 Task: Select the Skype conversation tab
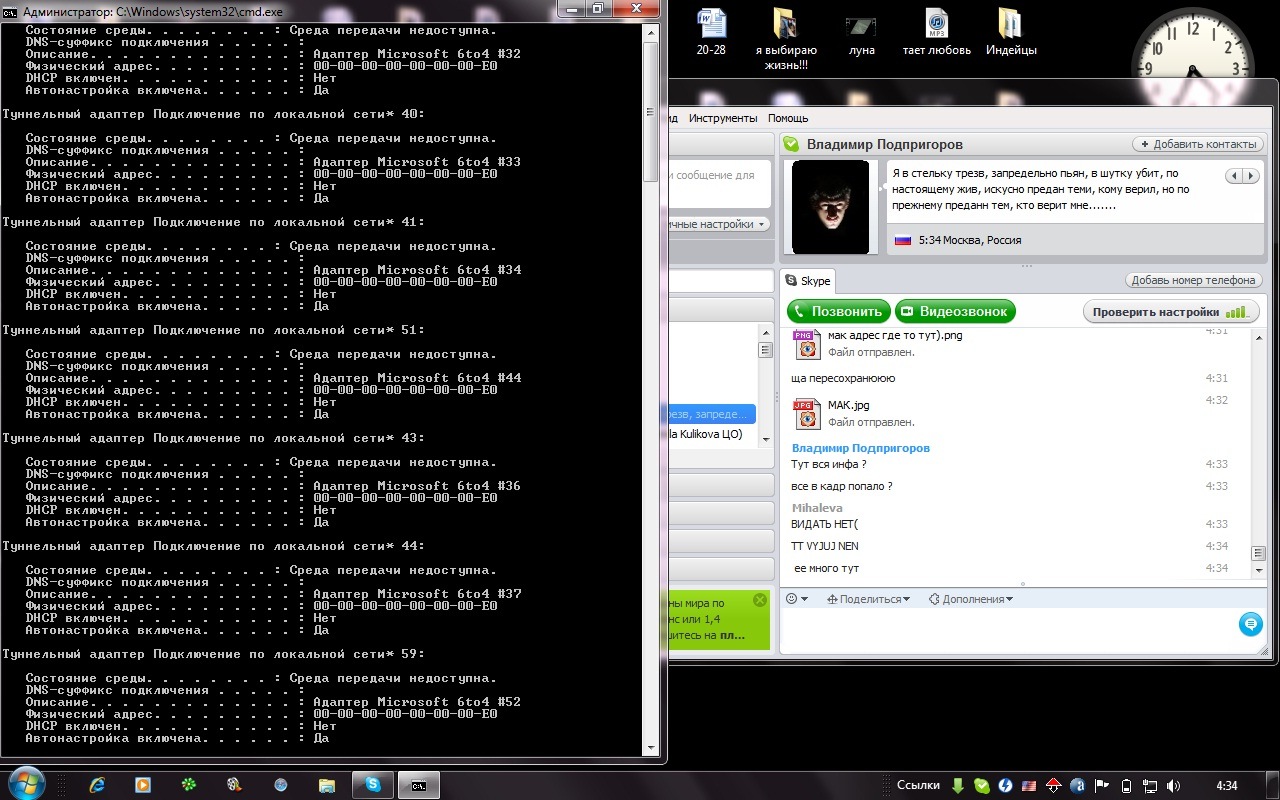[x=808, y=281]
